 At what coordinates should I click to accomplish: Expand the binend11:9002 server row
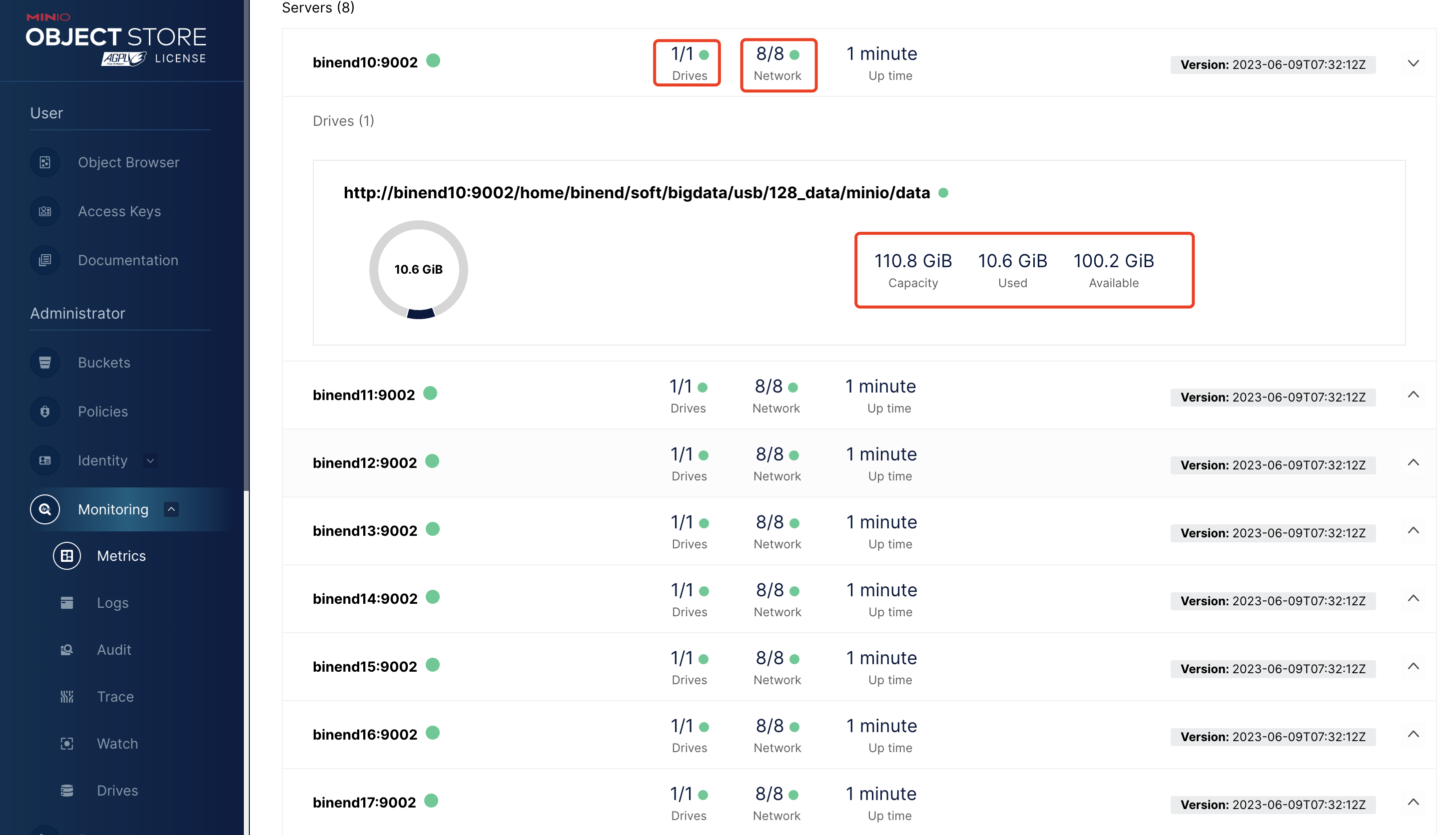coord(1413,395)
